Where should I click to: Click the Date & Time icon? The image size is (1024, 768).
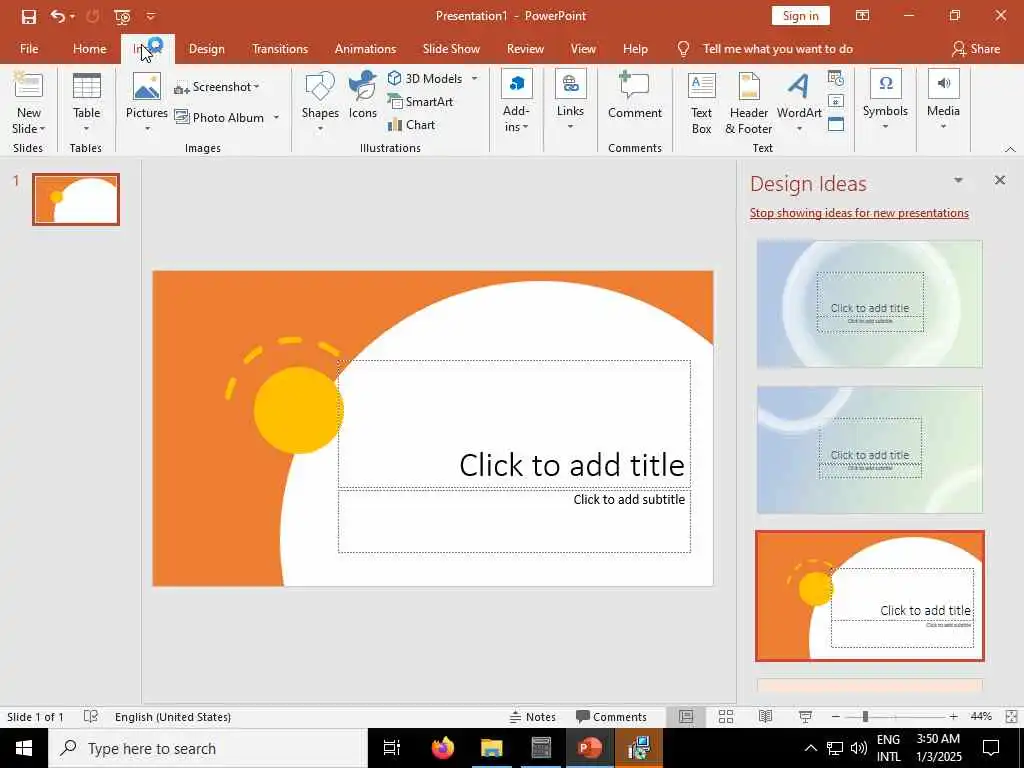(x=836, y=78)
